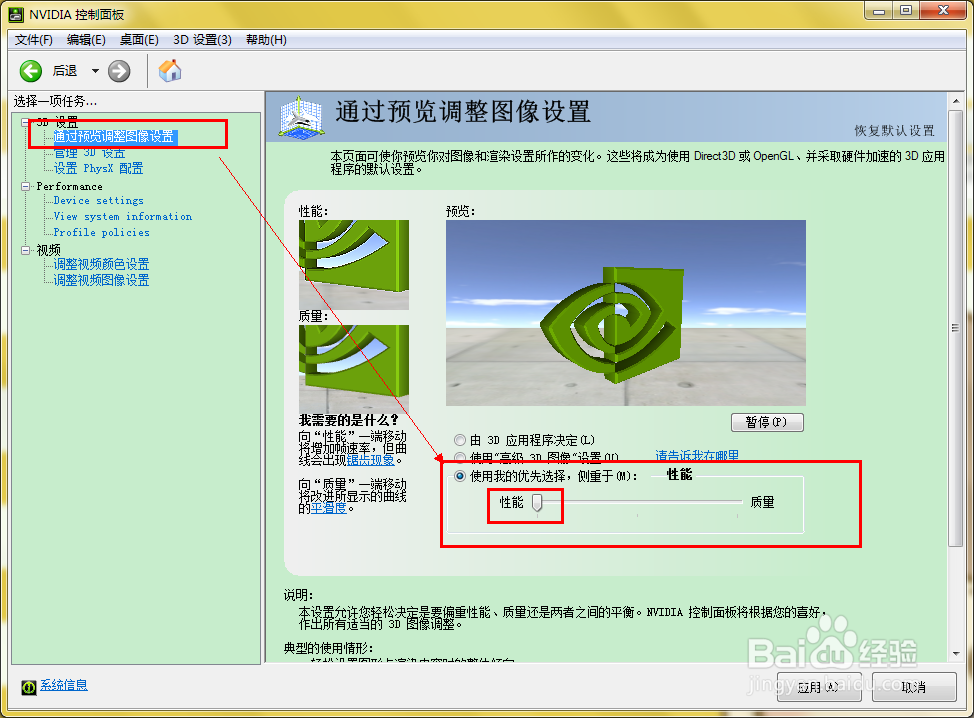Open the Back history dropdown arrow
The height and width of the screenshot is (718, 974).
click(95, 71)
